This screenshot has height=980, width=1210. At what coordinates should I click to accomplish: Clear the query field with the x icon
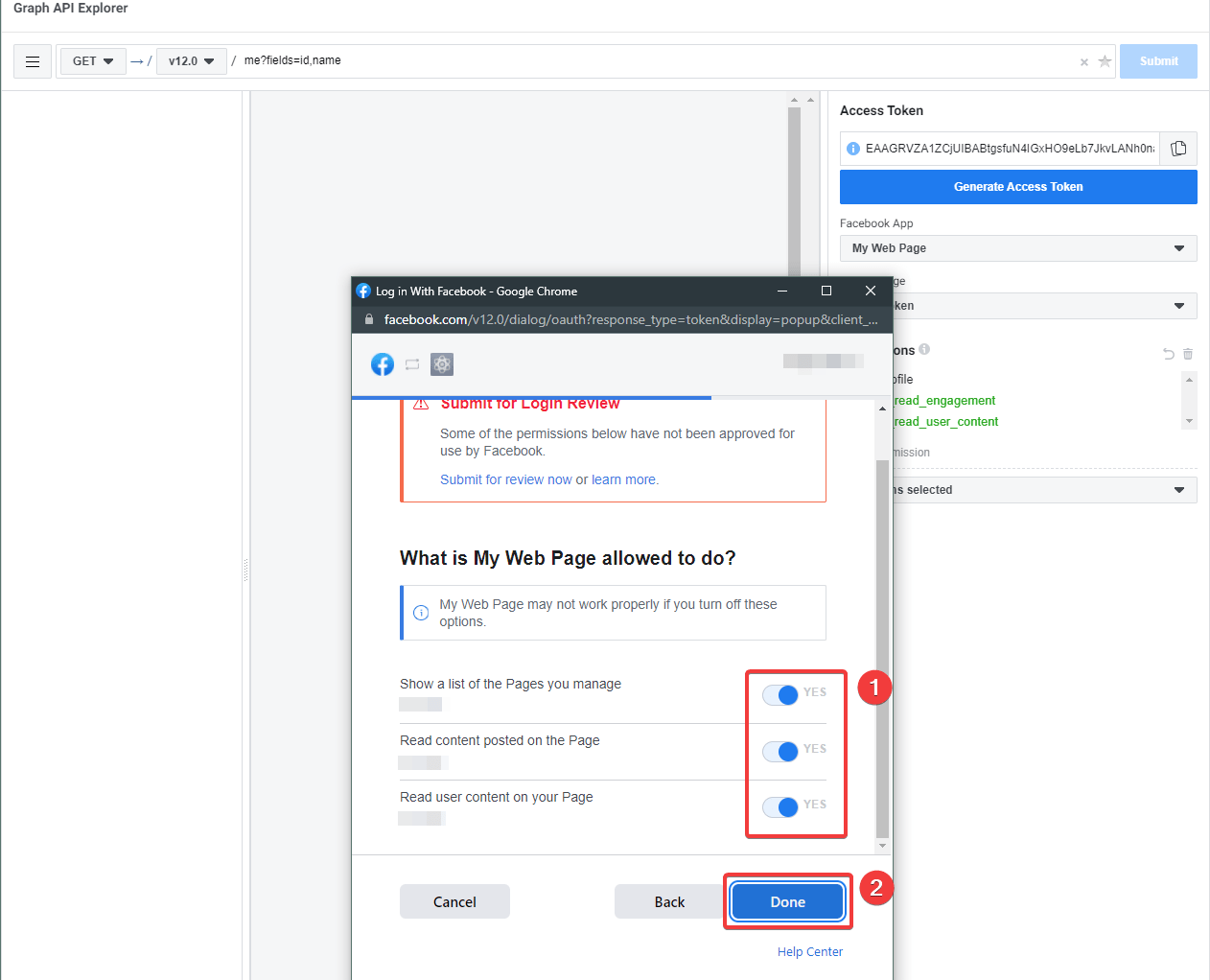point(1084,62)
